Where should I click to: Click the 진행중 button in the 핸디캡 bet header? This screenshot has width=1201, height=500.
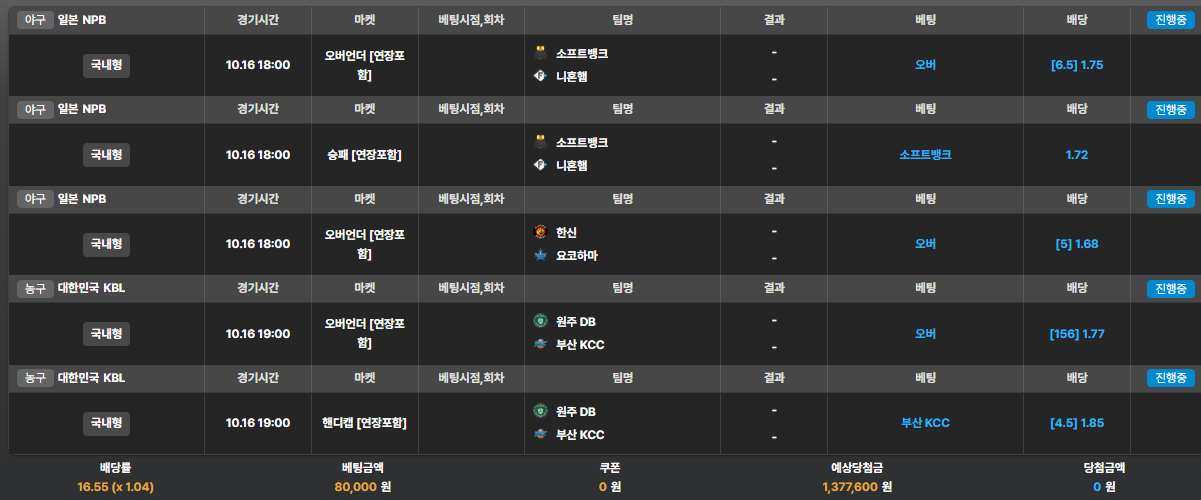pos(1170,378)
